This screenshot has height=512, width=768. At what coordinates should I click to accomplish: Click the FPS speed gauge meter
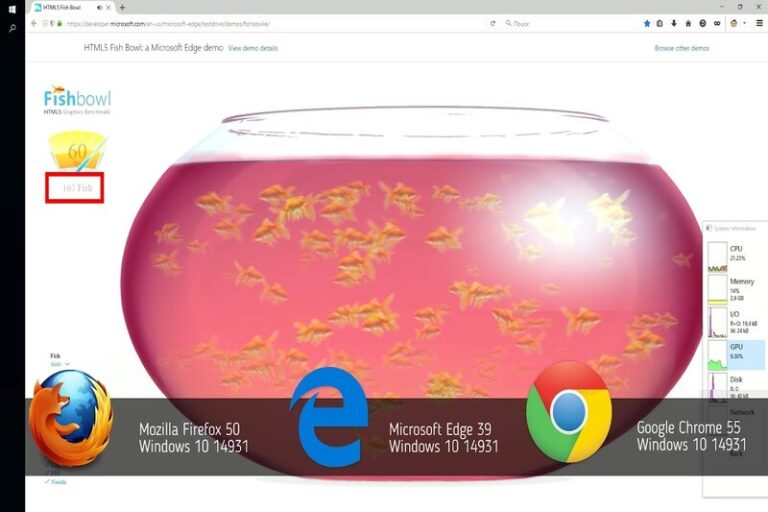click(77, 150)
